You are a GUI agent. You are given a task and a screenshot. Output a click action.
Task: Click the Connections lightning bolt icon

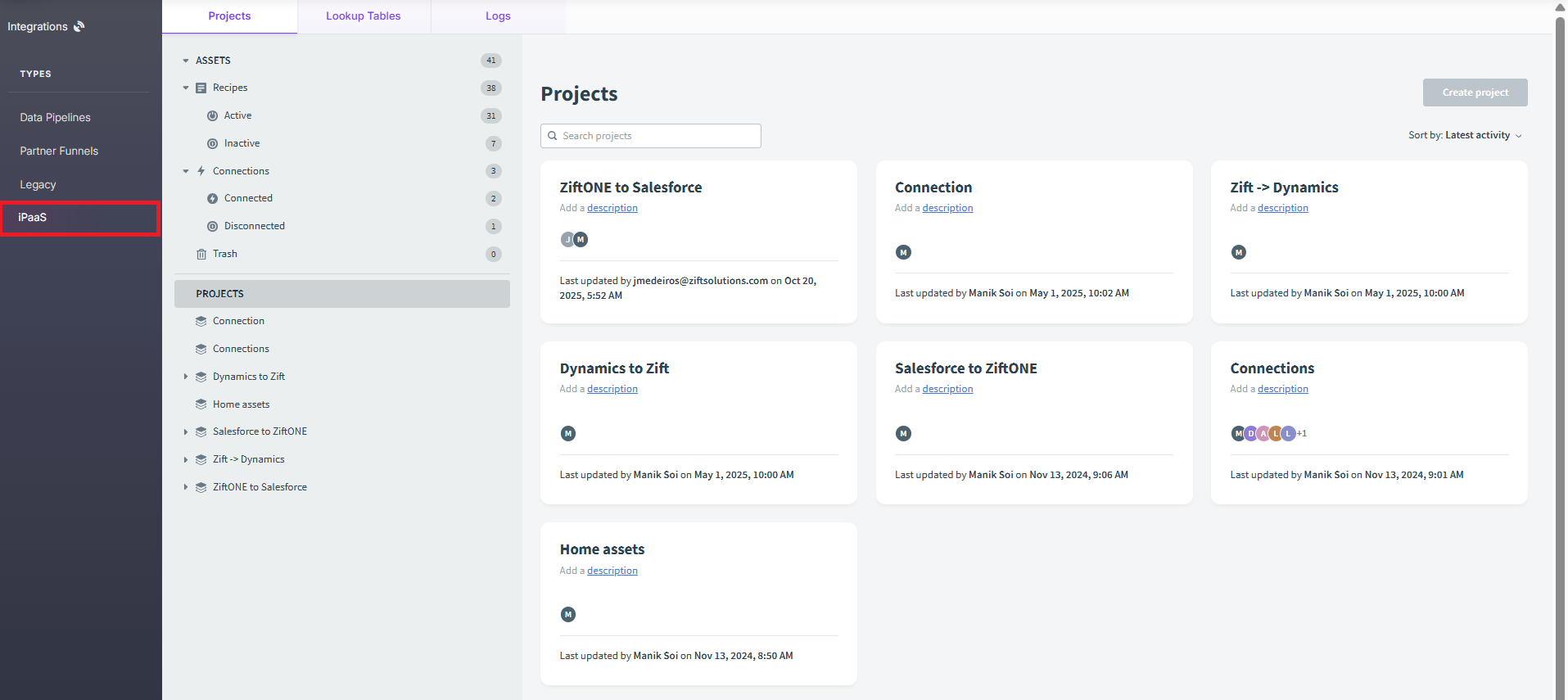(x=201, y=171)
